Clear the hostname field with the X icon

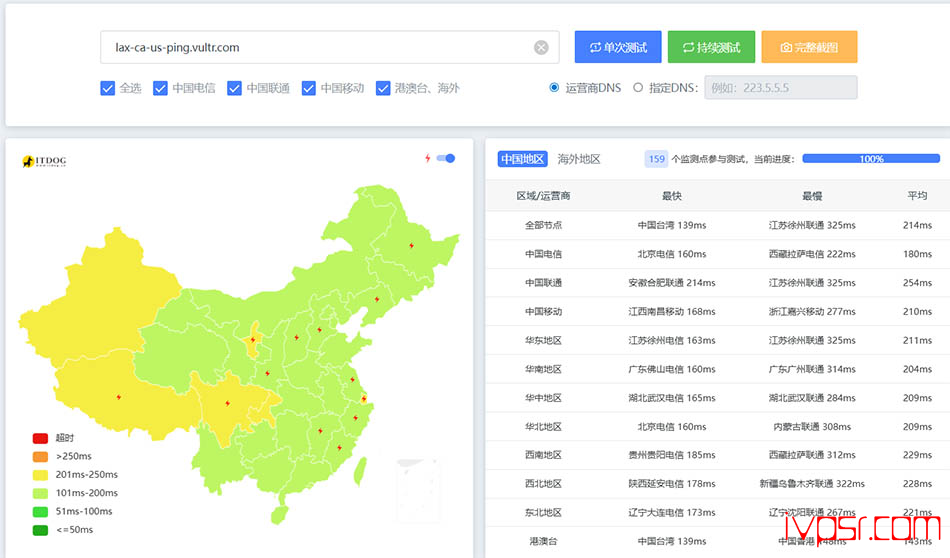point(541,47)
